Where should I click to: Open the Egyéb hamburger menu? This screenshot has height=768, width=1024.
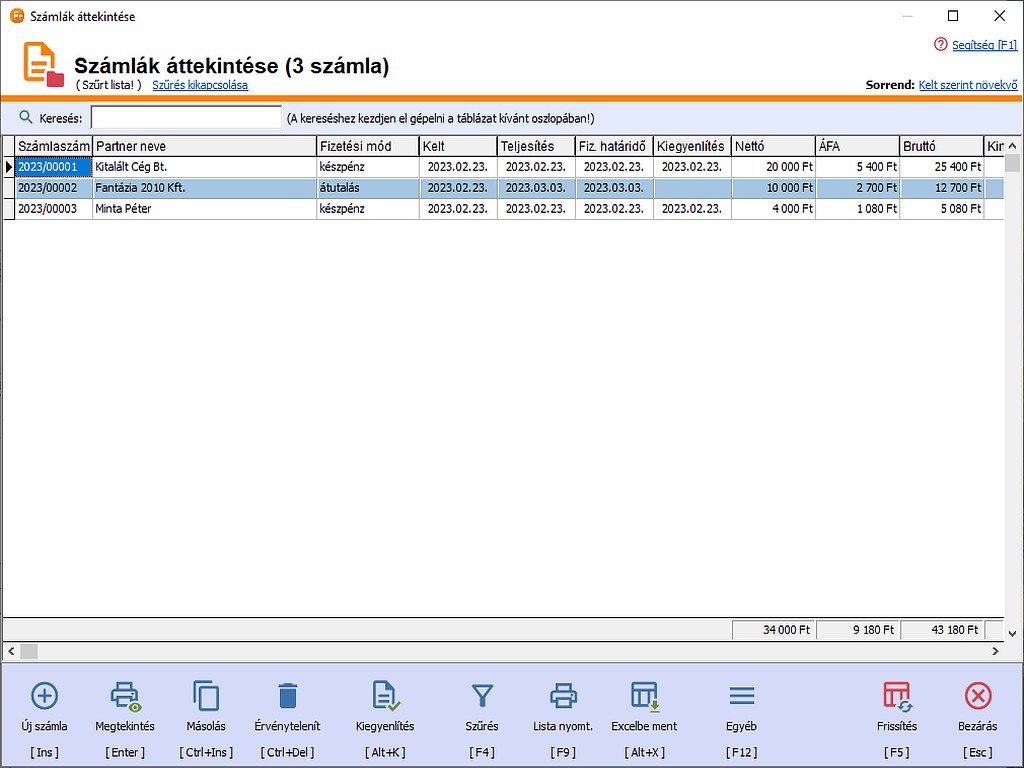click(x=741, y=696)
